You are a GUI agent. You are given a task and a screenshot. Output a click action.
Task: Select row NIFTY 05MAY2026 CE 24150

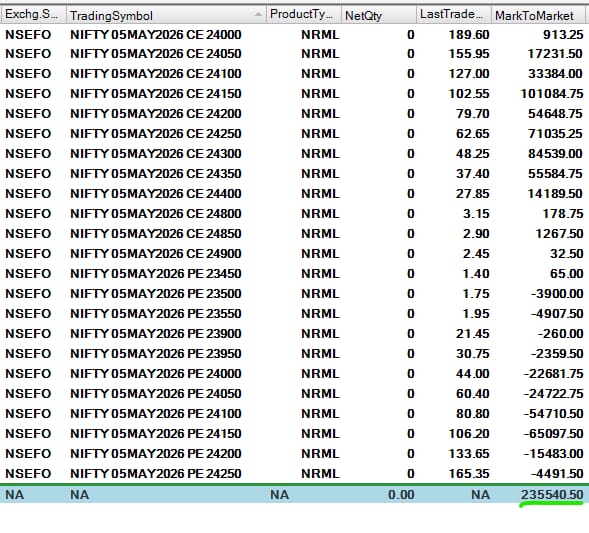tap(294, 94)
